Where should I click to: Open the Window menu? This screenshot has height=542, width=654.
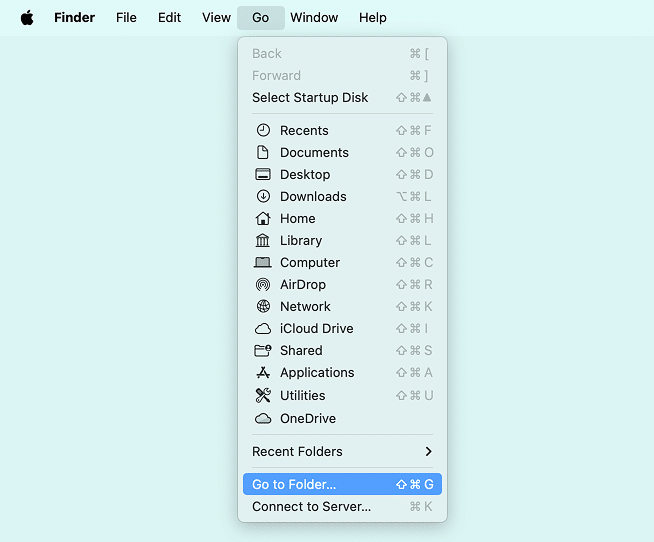(x=314, y=18)
